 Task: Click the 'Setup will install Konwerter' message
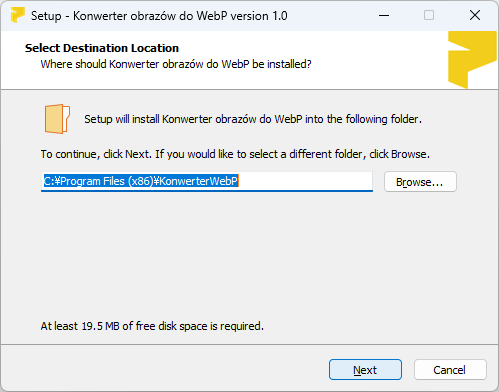253,119
